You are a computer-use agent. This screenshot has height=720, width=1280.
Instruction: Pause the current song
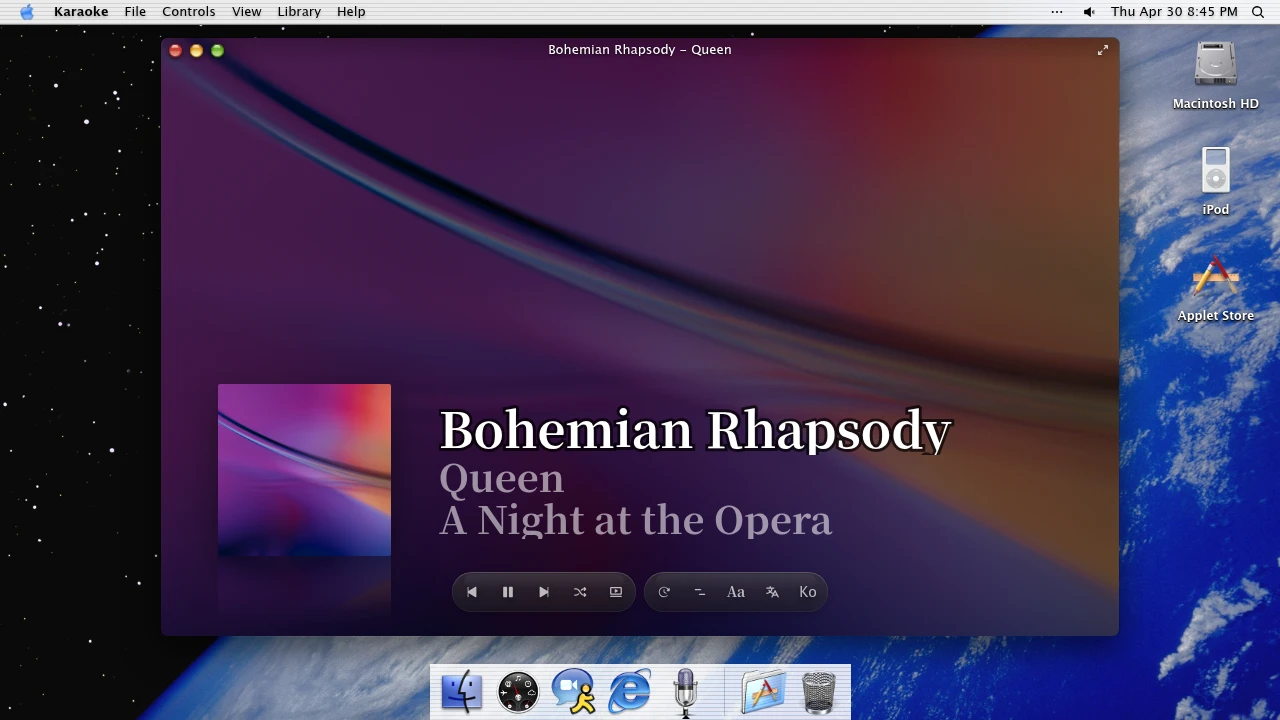pos(508,592)
